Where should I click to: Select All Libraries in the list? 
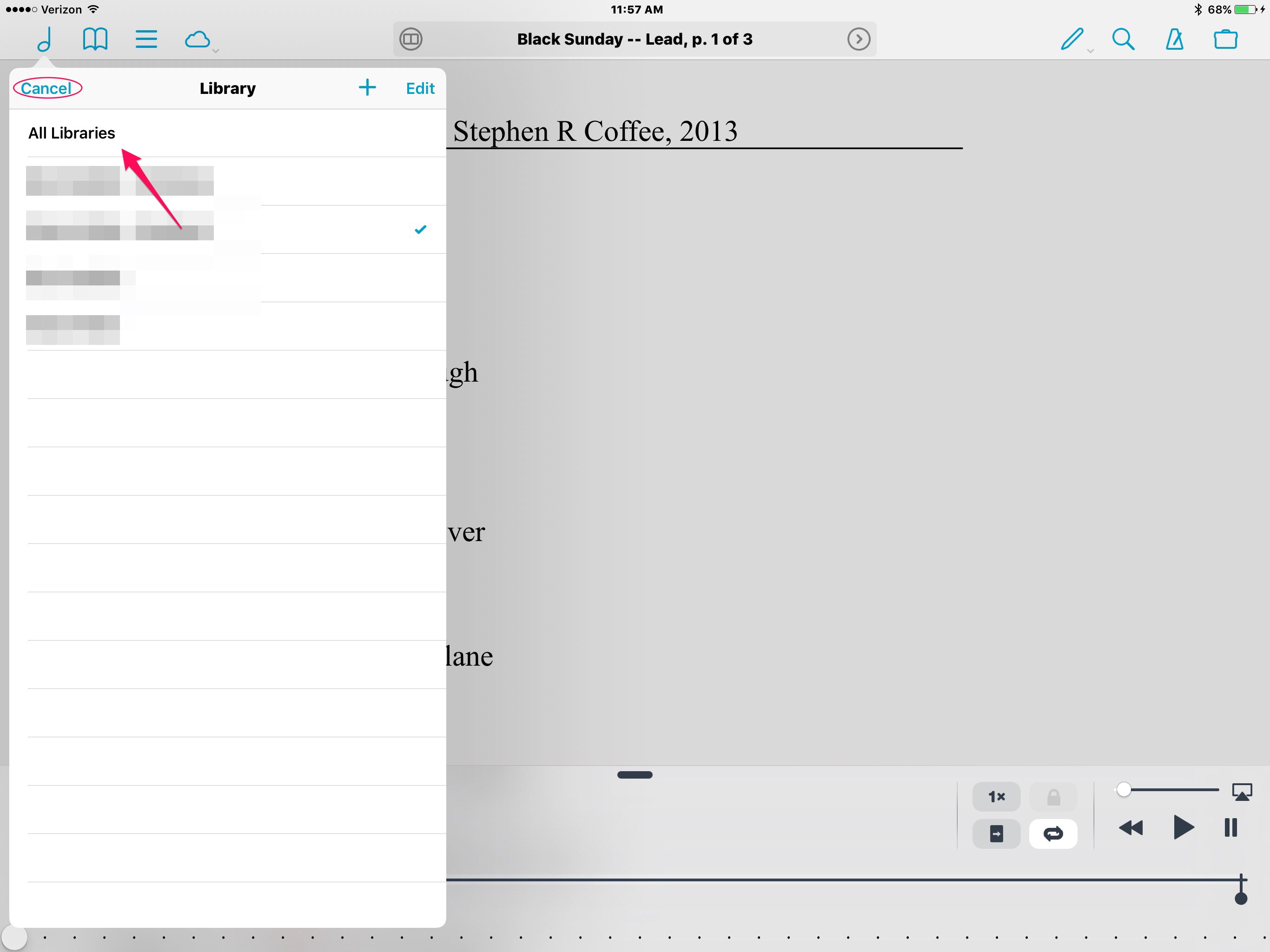(72, 133)
